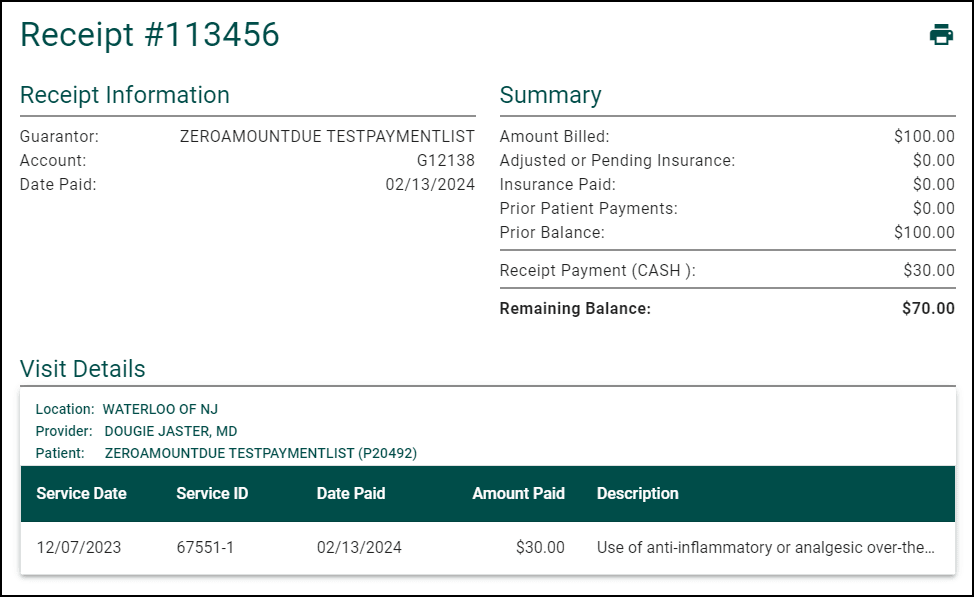Click the Service ID column header

pos(212,493)
